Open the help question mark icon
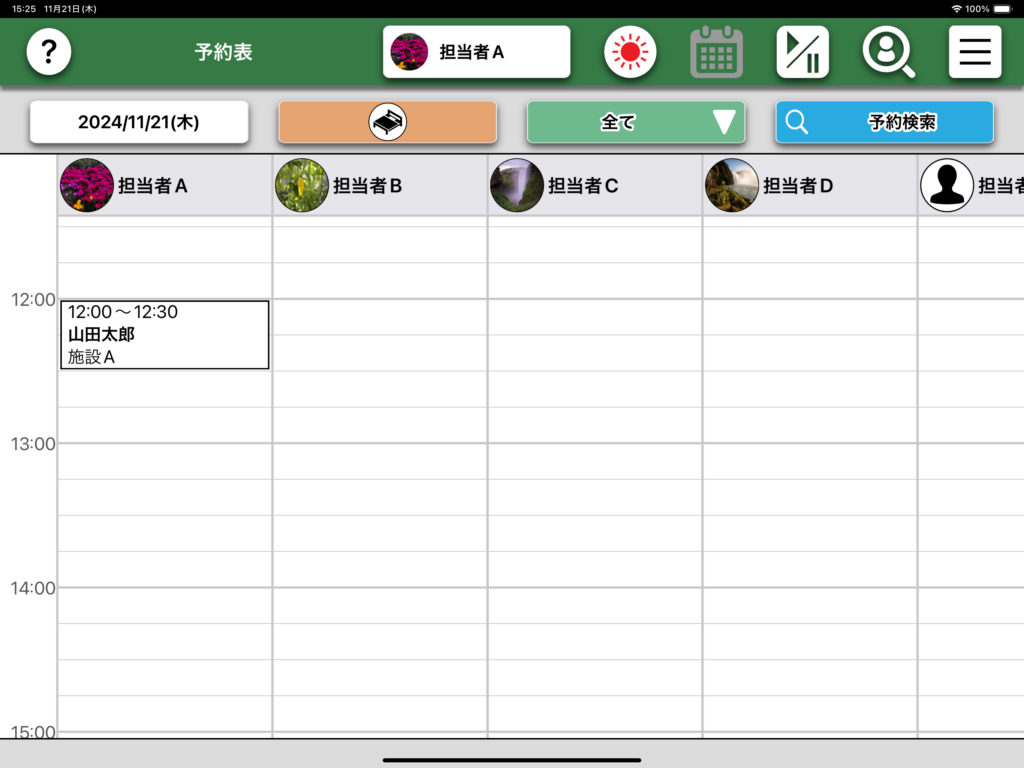Viewport: 1024px width, 768px height. [x=48, y=52]
